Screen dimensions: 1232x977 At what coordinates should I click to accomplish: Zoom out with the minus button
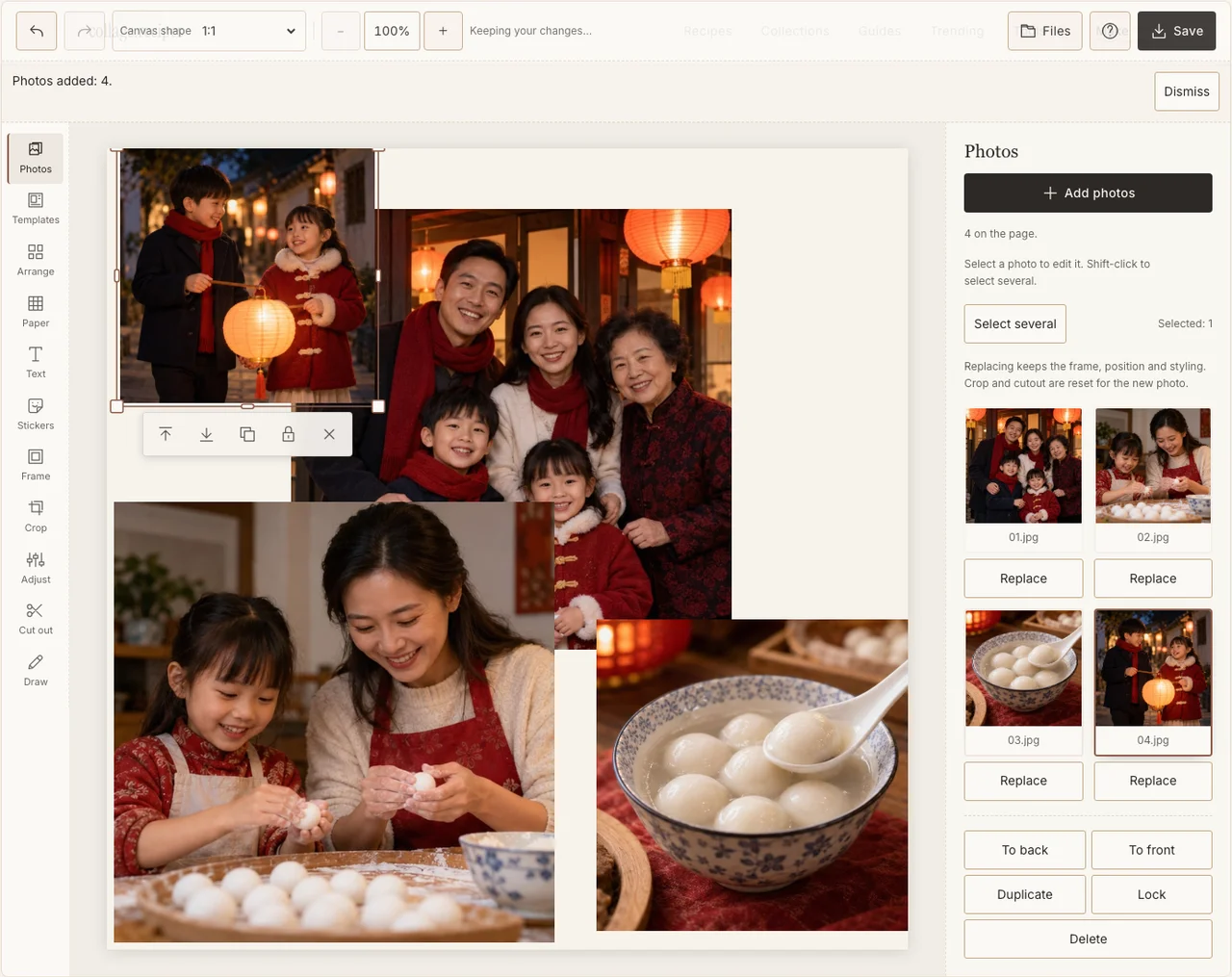[340, 31]
